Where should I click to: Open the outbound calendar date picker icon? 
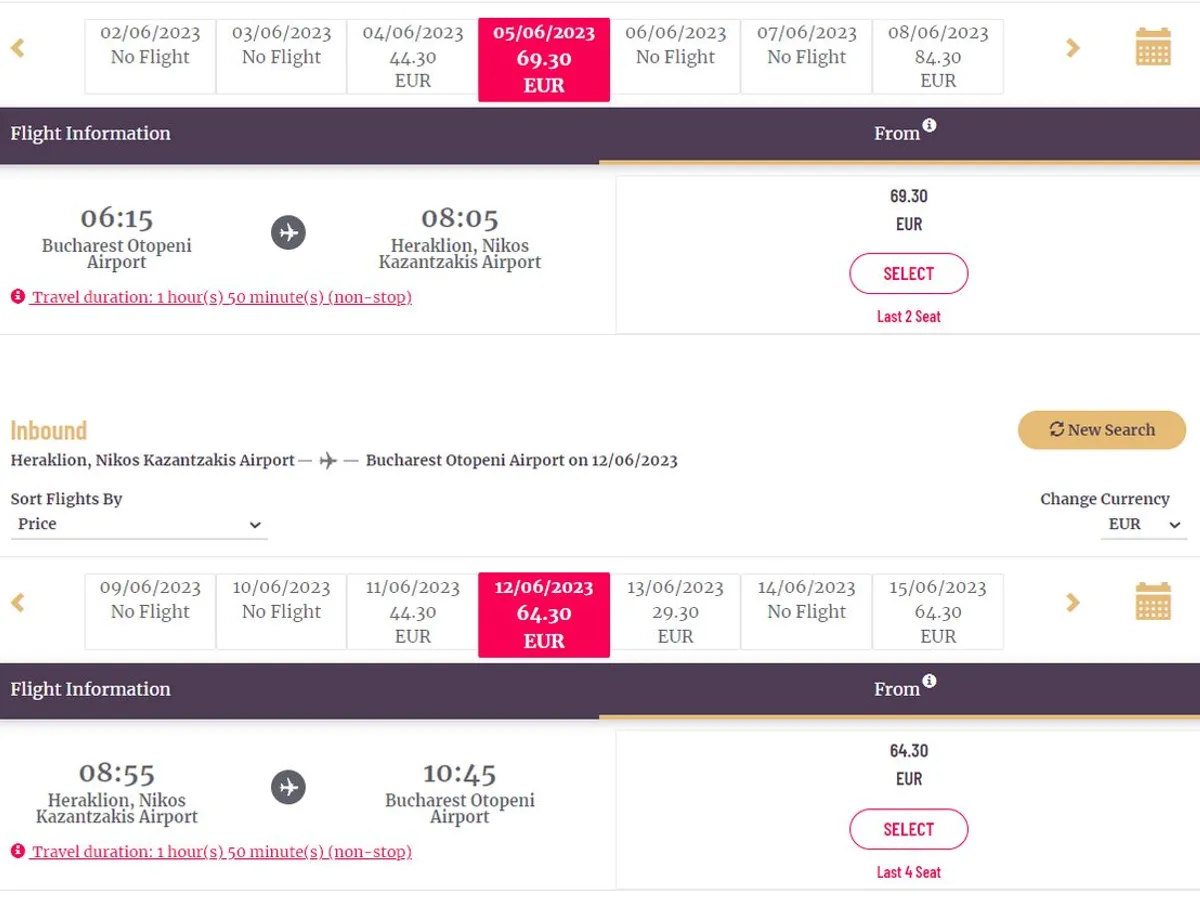(1153, 47)
